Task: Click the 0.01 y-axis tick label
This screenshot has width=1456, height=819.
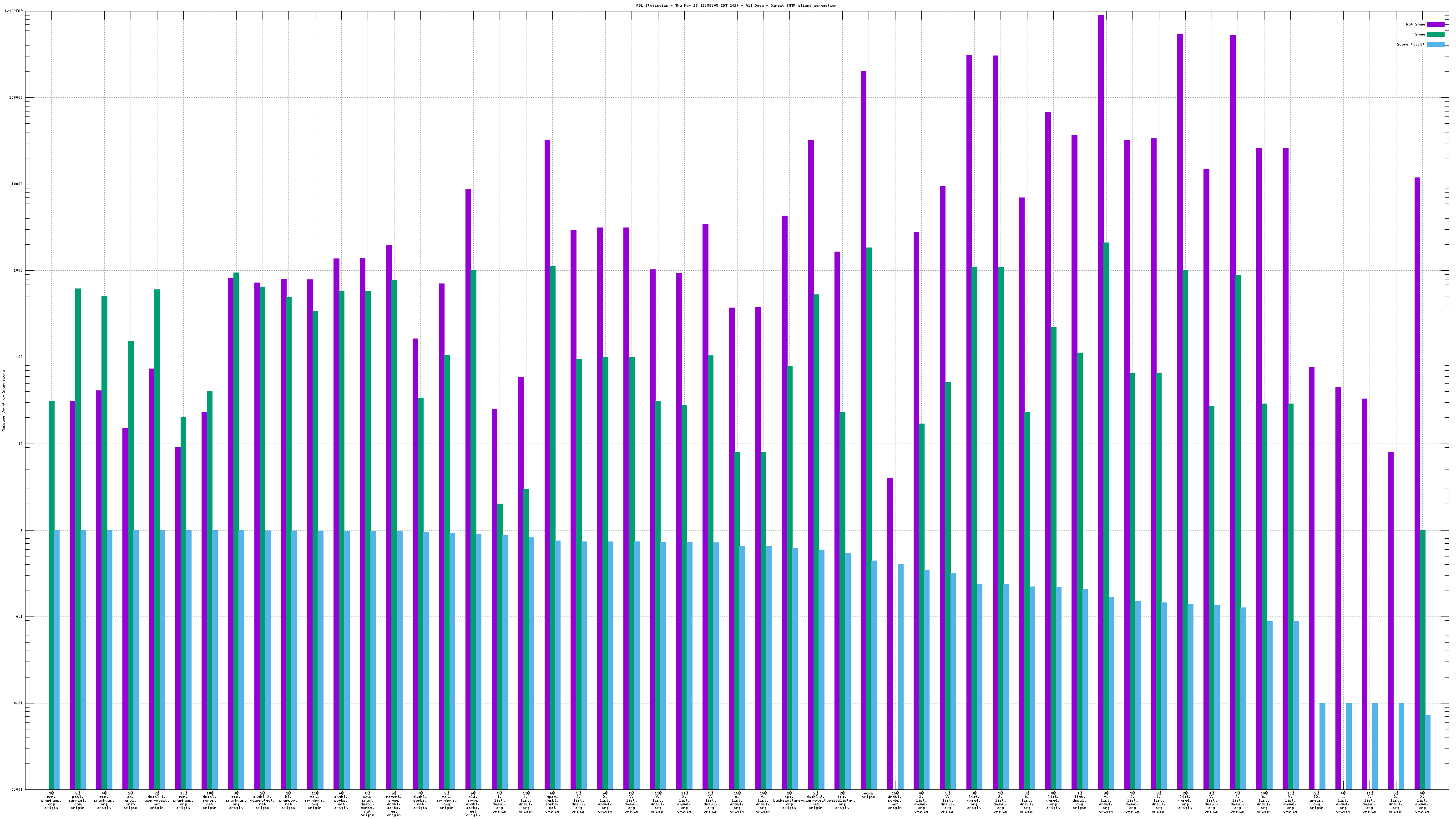Action: [x=18, y=703]
